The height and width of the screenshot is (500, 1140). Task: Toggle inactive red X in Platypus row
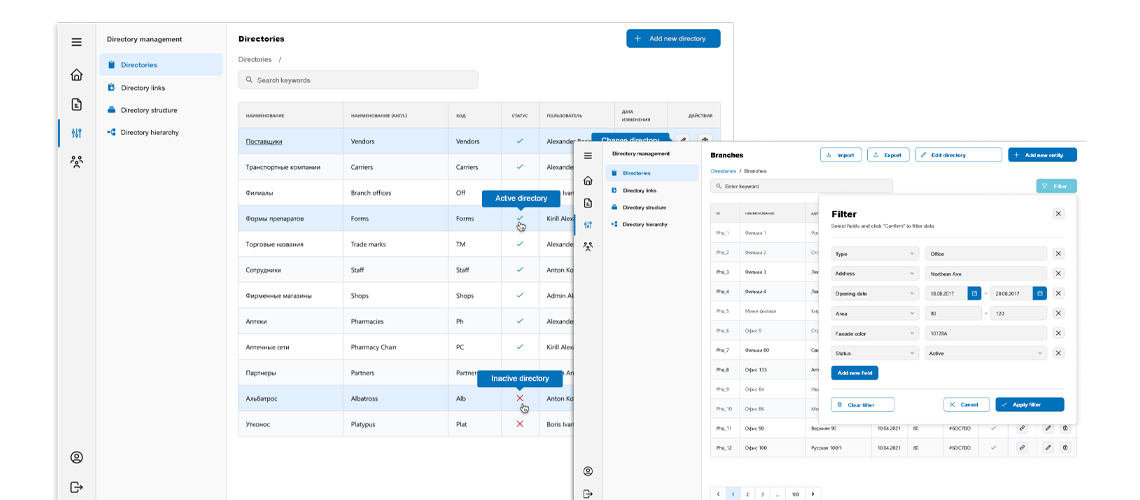(520, 424)
